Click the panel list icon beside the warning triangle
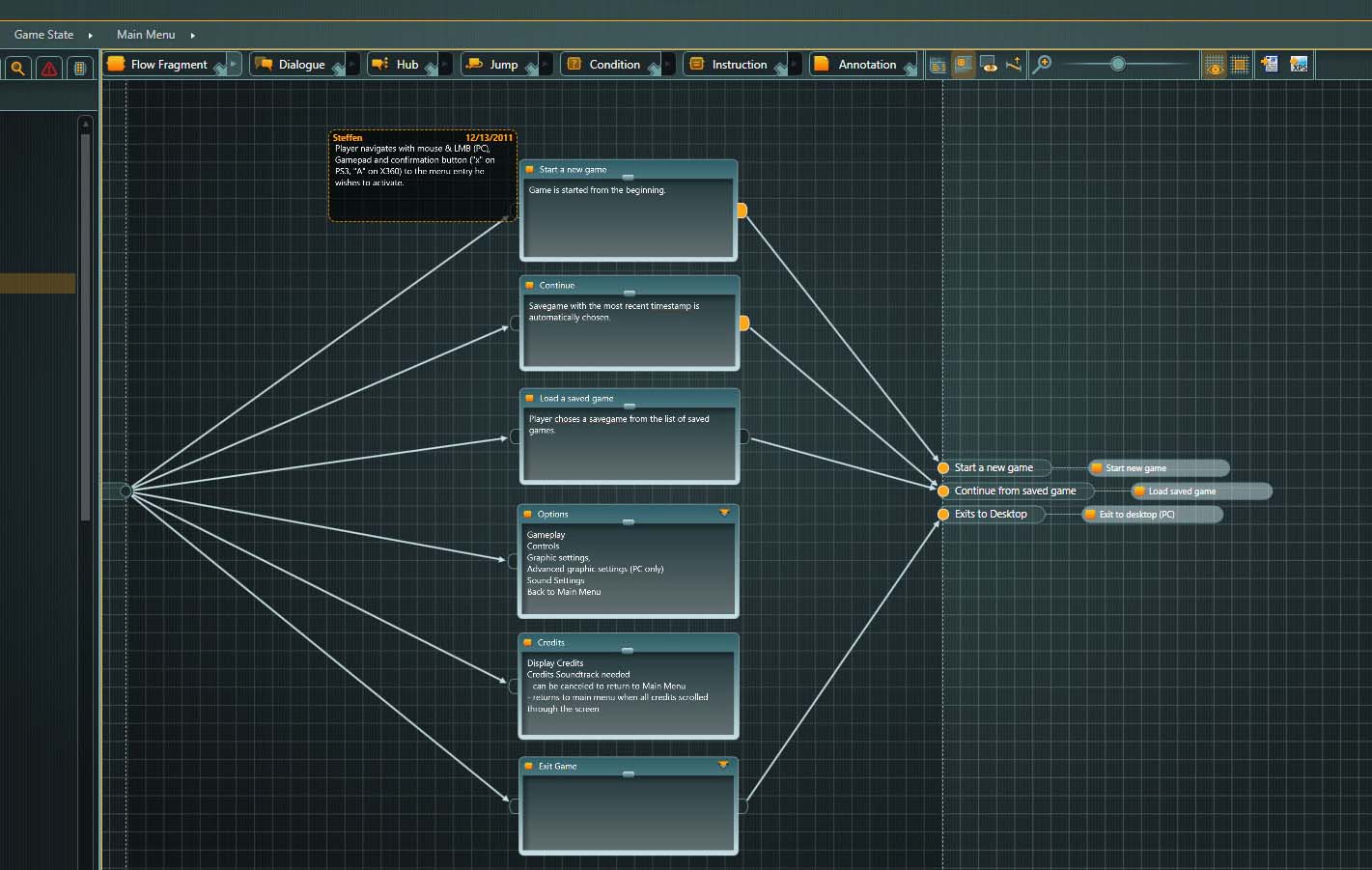 80,68
